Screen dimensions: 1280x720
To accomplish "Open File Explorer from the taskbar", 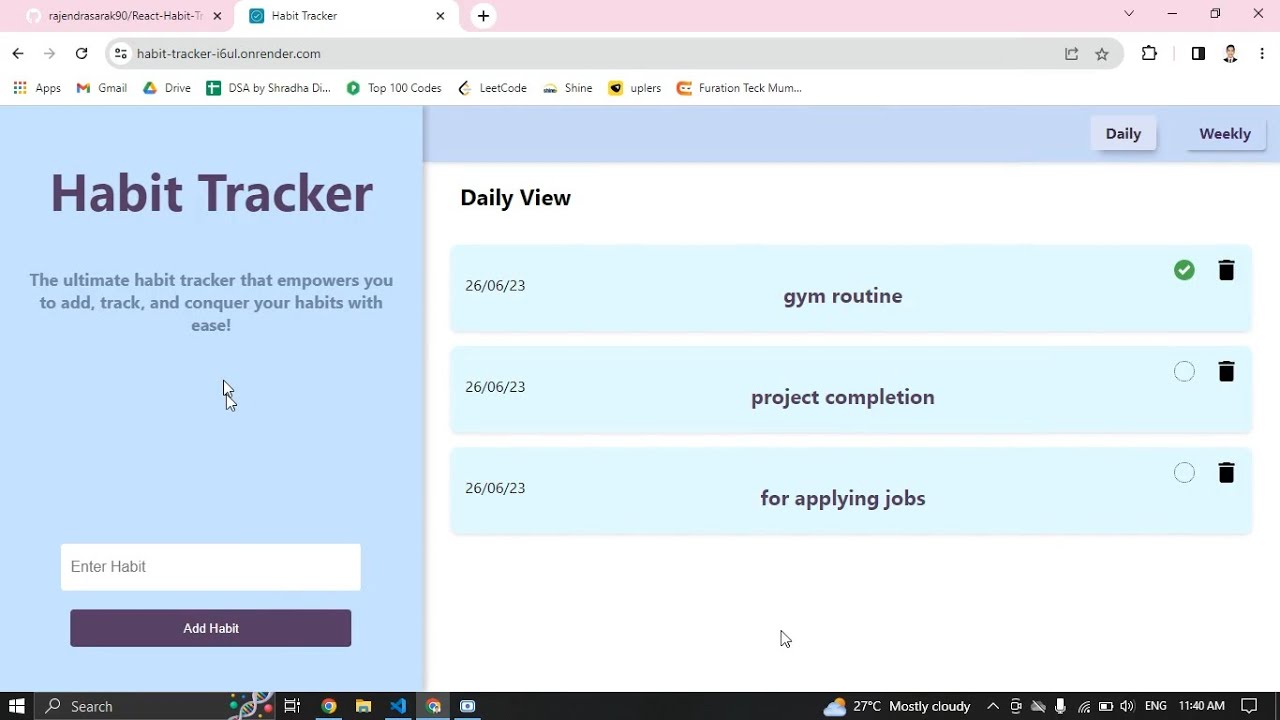I will coord(363,706).
